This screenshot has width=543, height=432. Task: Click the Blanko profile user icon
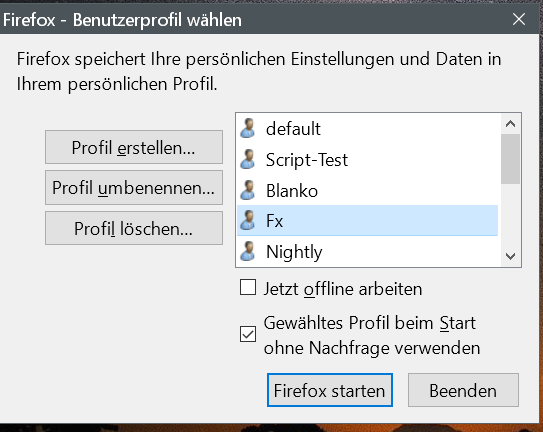(248, 190)
